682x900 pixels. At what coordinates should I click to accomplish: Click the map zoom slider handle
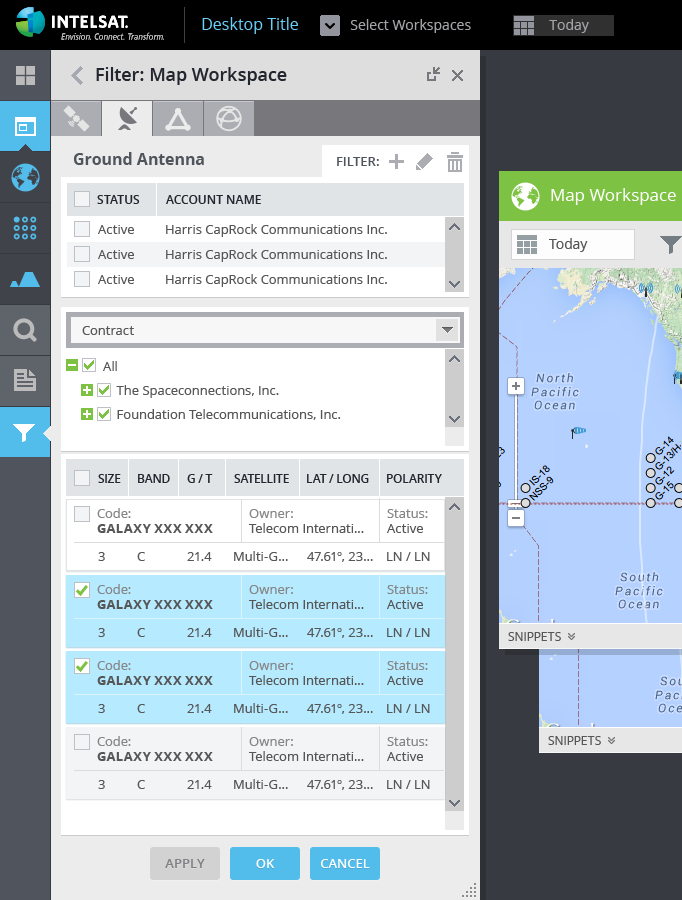coord(516,504)
